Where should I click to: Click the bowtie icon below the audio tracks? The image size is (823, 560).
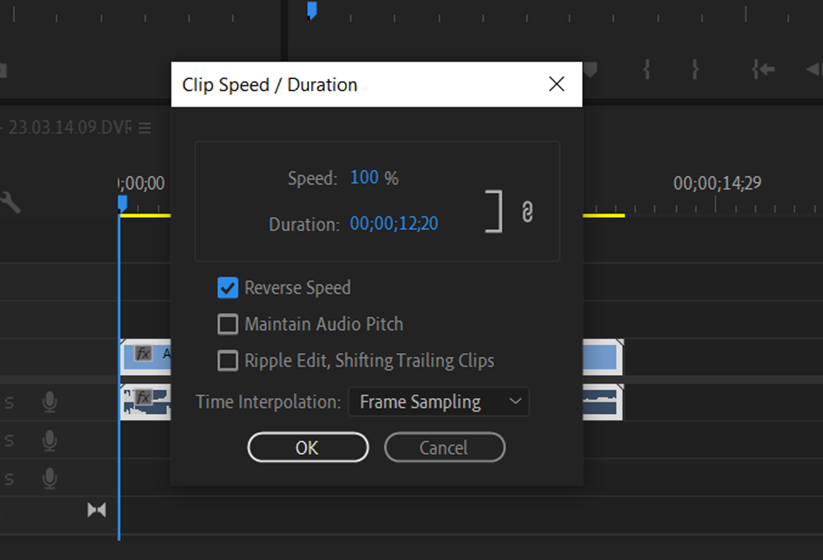(96, 510)
